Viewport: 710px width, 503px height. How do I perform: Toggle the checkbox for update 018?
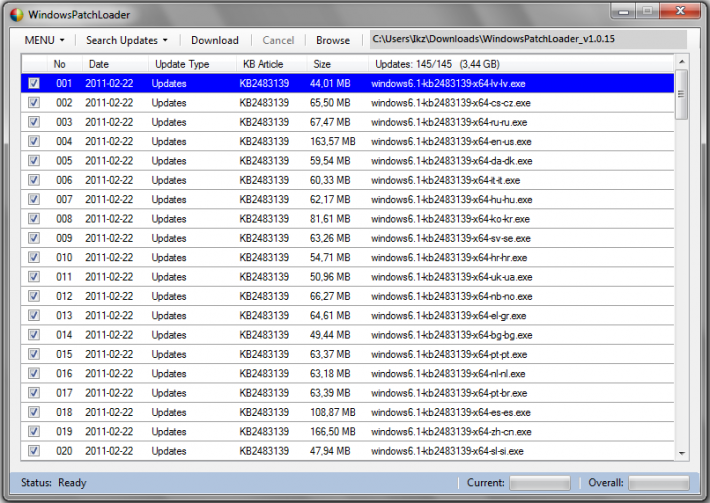[x=34, y=412]
